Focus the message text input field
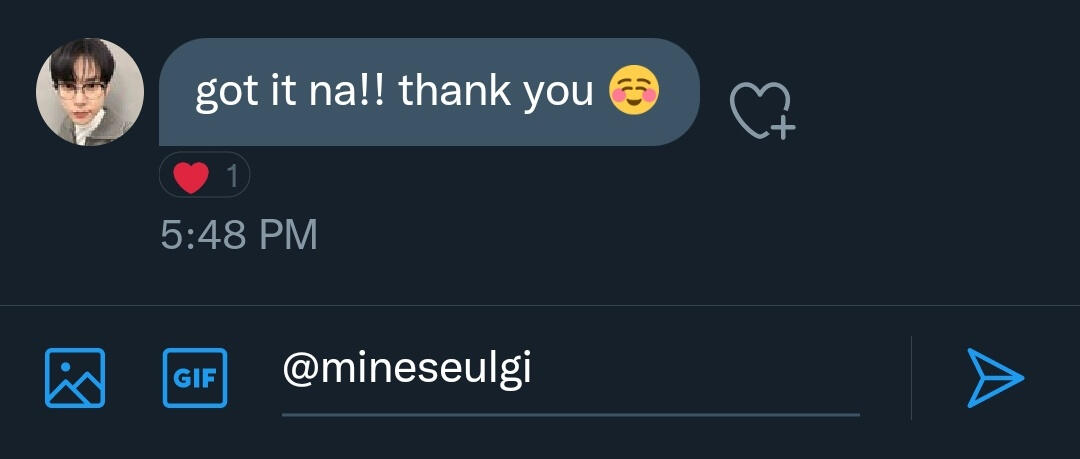Screen dimensions: 1080x459 (x=570, y=378)
